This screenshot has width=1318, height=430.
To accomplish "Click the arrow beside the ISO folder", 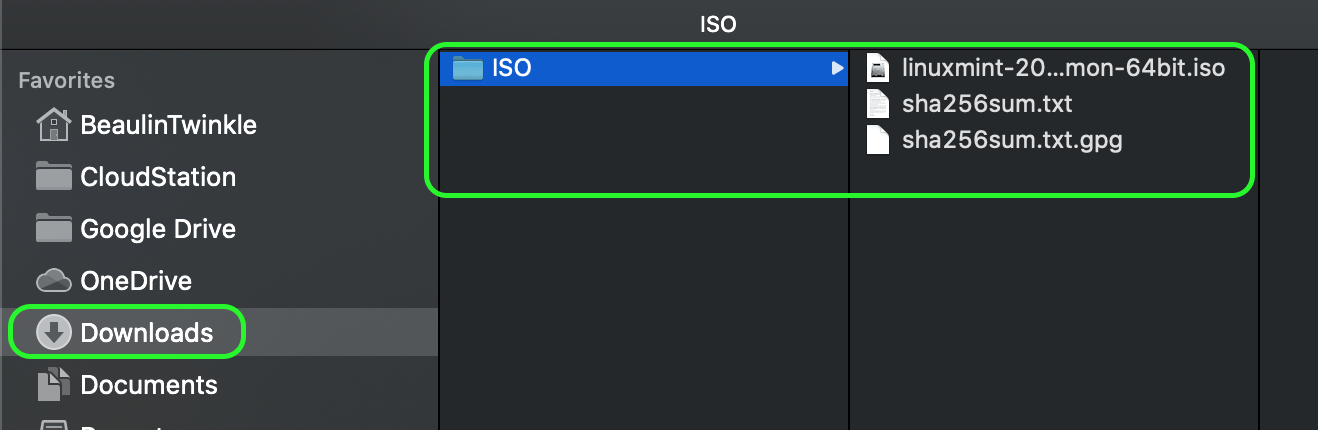I will pyautogui.click(x=836, y=68).
